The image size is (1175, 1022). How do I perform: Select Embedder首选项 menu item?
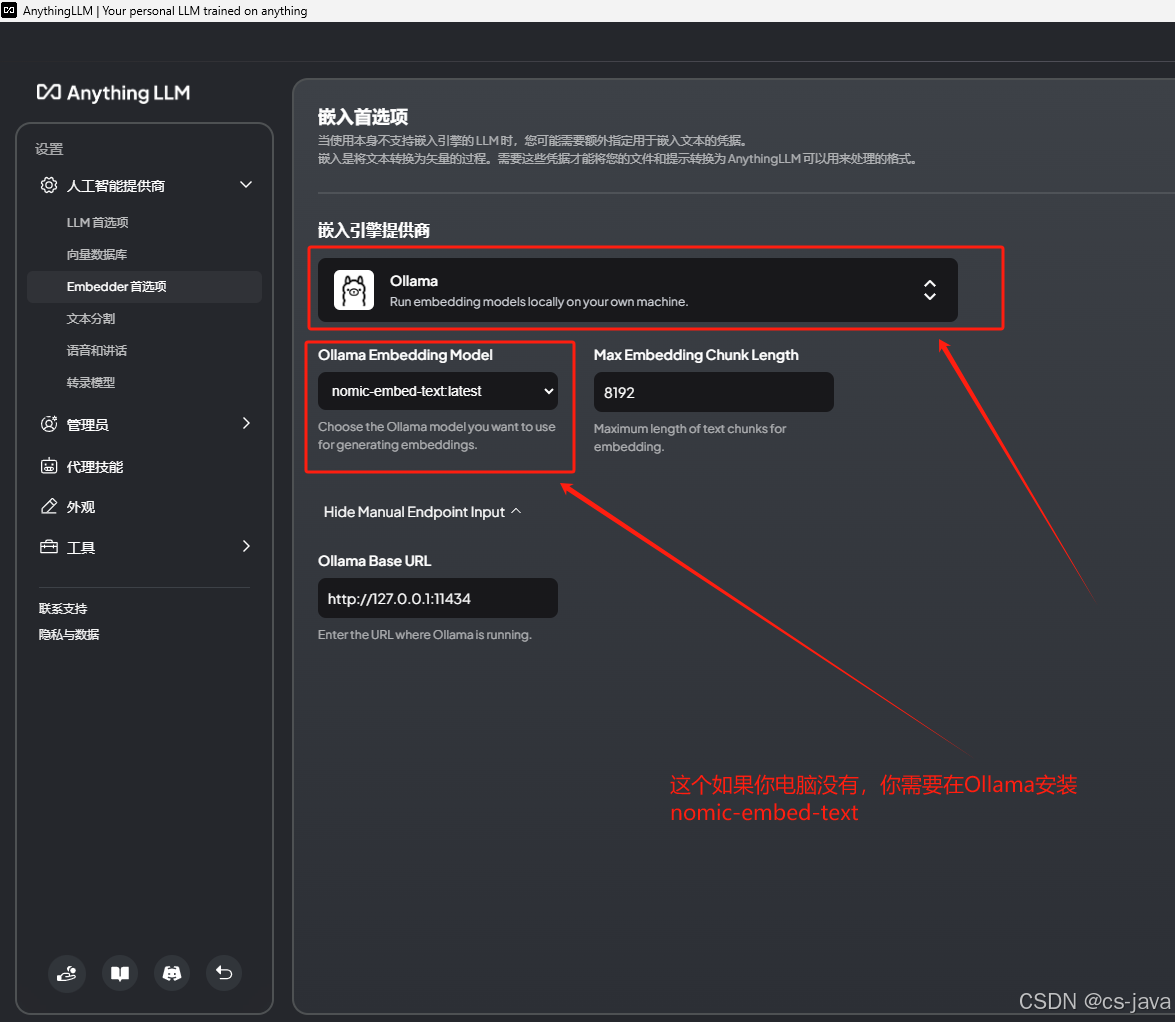144,287
